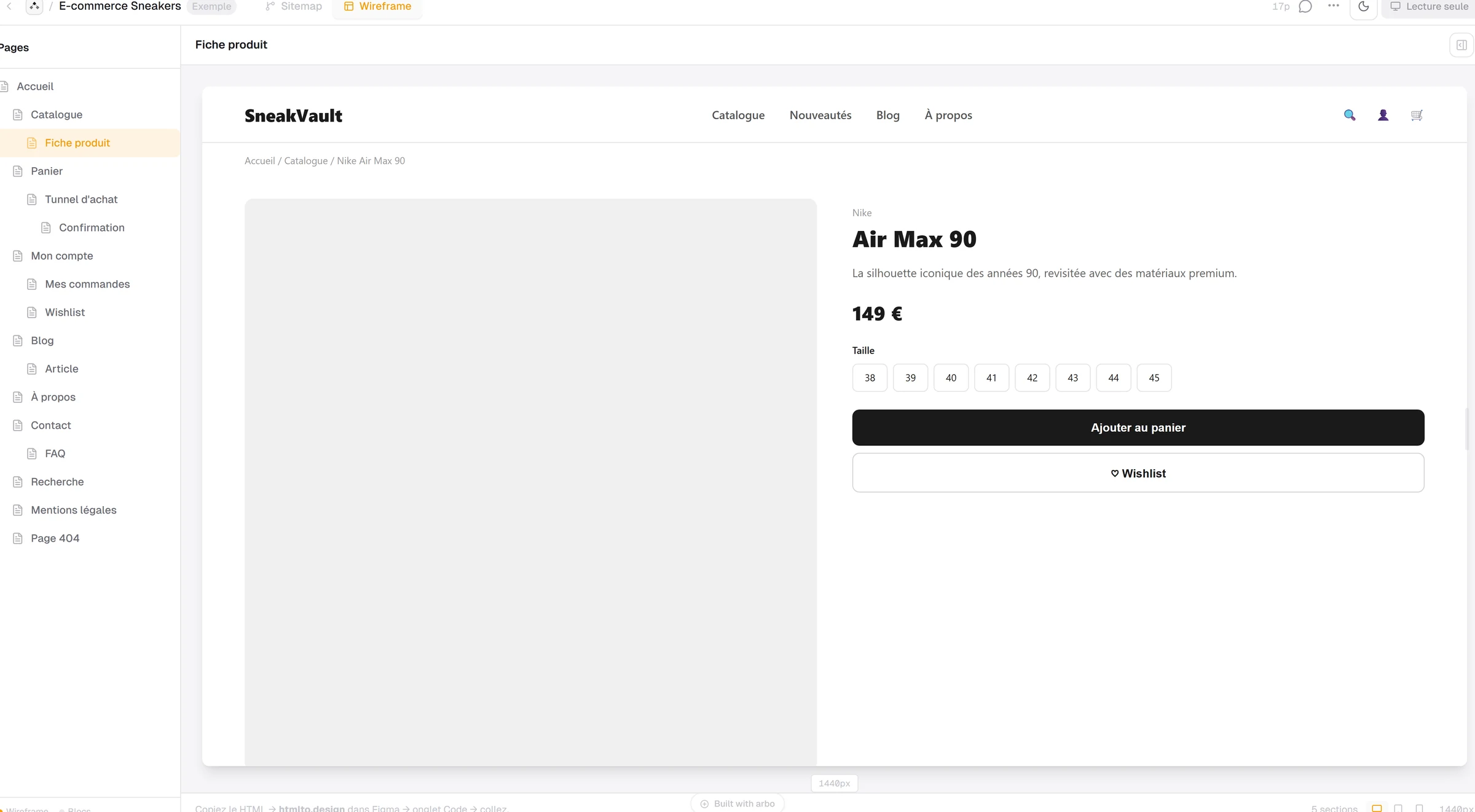
Task: Switch to the Wireframe tab
Action: [x=377, y=6]
